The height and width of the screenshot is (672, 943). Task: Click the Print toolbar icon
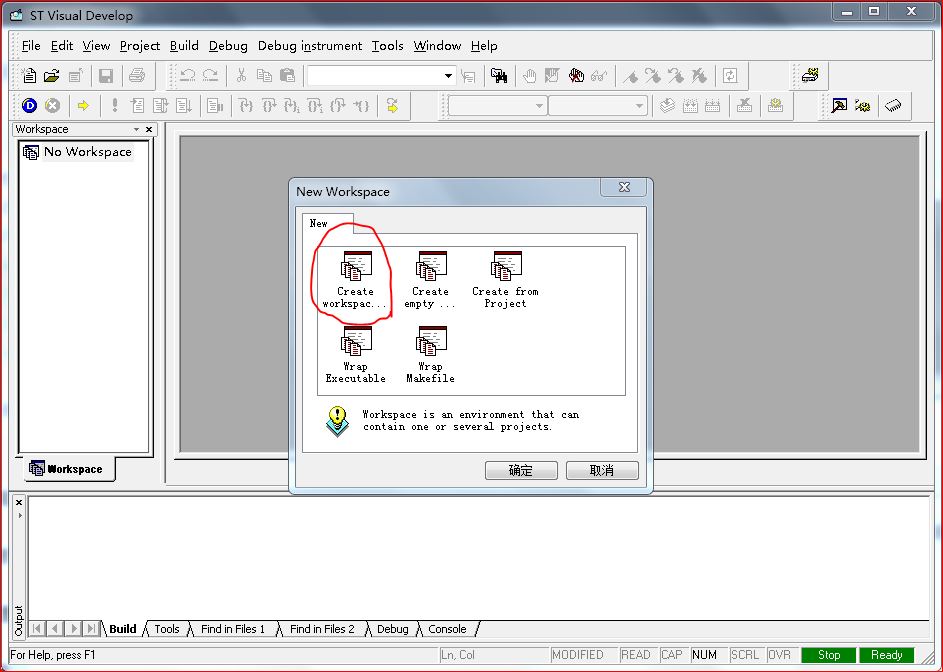(137, 76)
